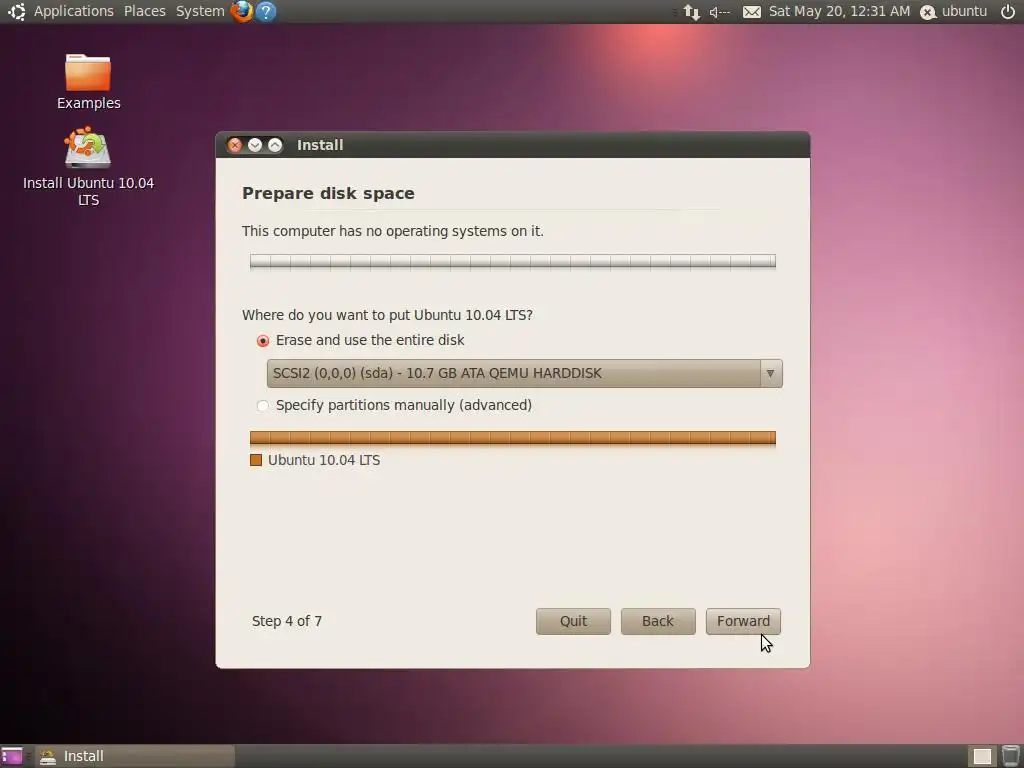This screenshot has height=768, width=1024.
Task: Click the orange Ubuntu 10.04 LTS legend swatch
Action: pyautogui.click(x=256, y=460)
